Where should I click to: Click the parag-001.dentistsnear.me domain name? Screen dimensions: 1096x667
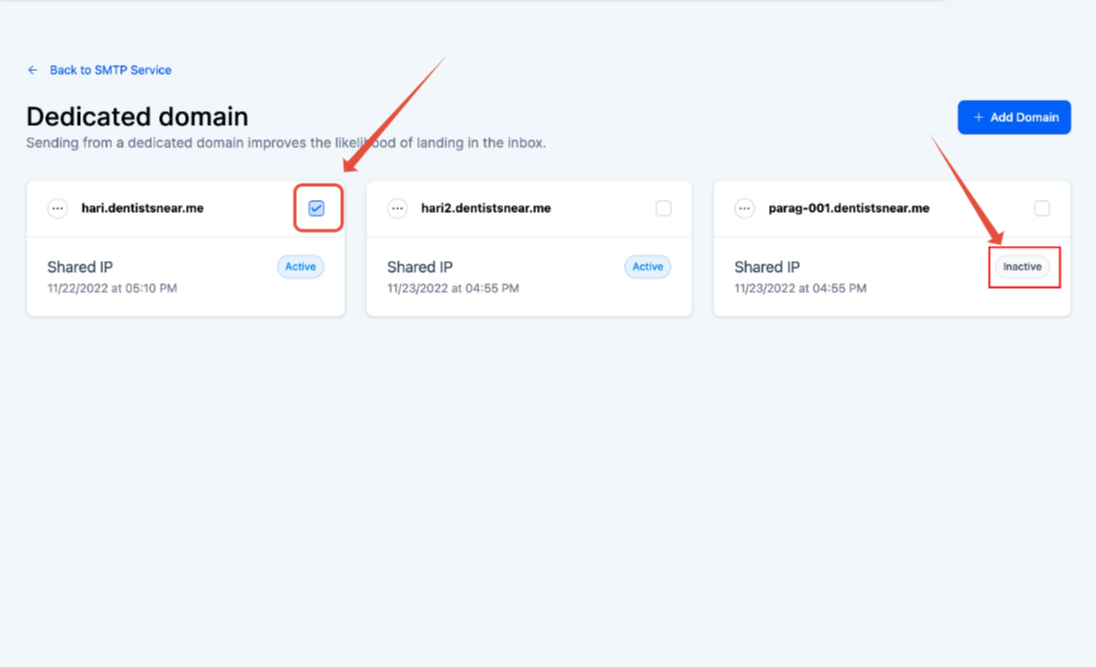(849, 209)
